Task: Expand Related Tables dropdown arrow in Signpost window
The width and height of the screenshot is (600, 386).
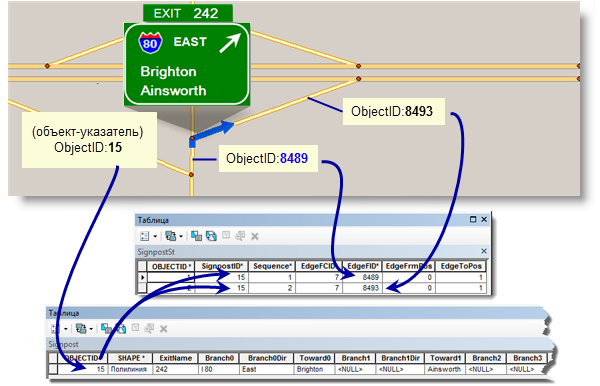Action: [91, 329]
